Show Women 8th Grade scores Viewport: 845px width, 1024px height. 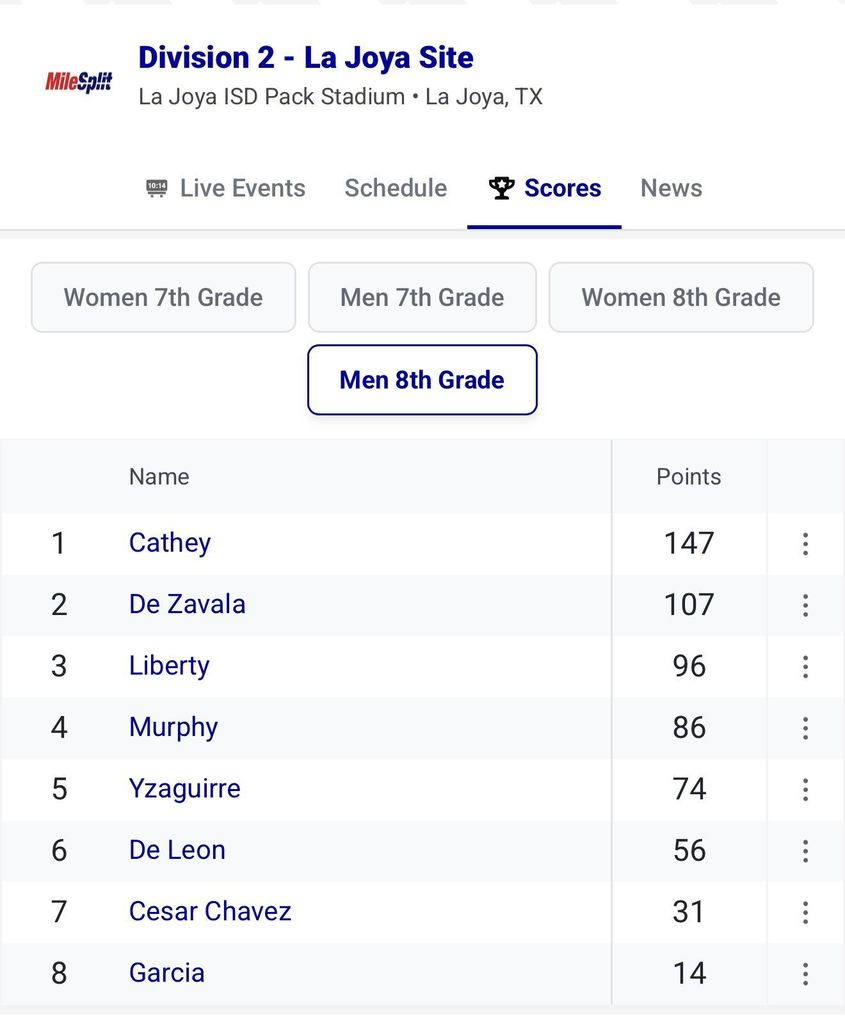681,297
